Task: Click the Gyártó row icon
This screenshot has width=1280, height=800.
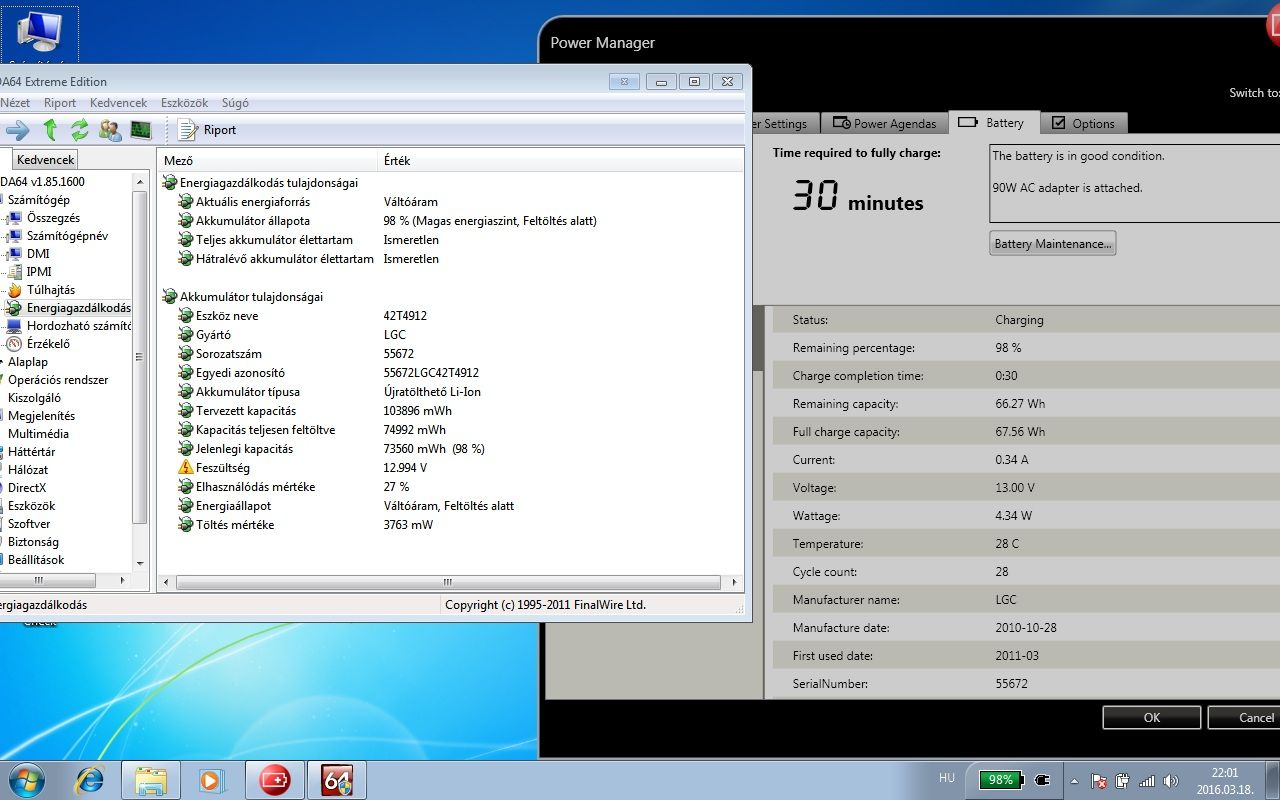Action: click(x=185, y=335)
